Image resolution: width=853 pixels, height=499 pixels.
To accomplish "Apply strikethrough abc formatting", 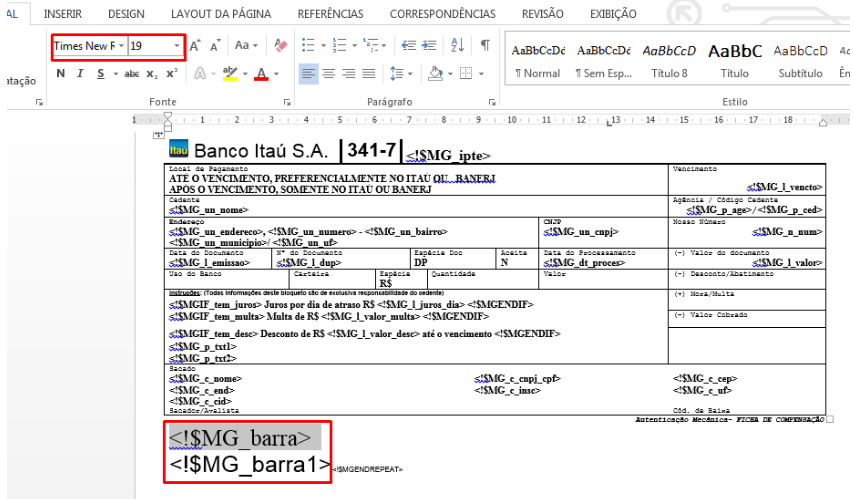I will 132,73.
